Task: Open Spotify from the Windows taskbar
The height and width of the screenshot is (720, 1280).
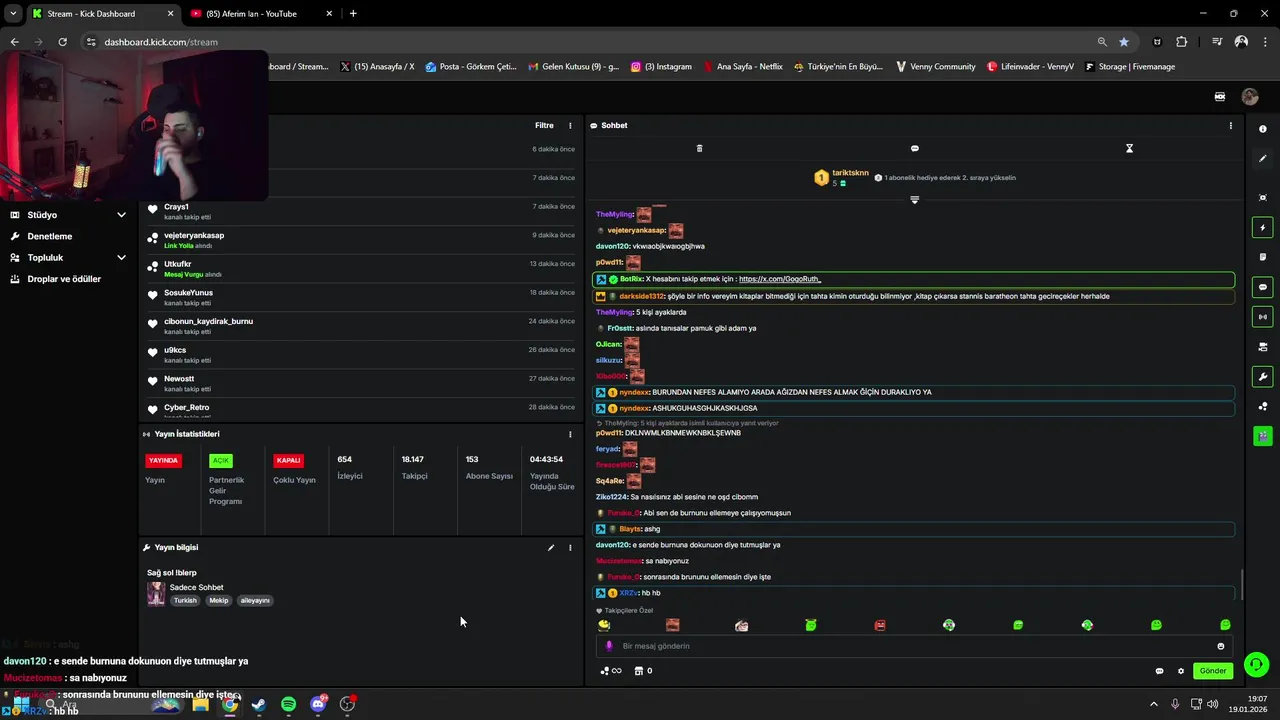Action: pos(289,704)
